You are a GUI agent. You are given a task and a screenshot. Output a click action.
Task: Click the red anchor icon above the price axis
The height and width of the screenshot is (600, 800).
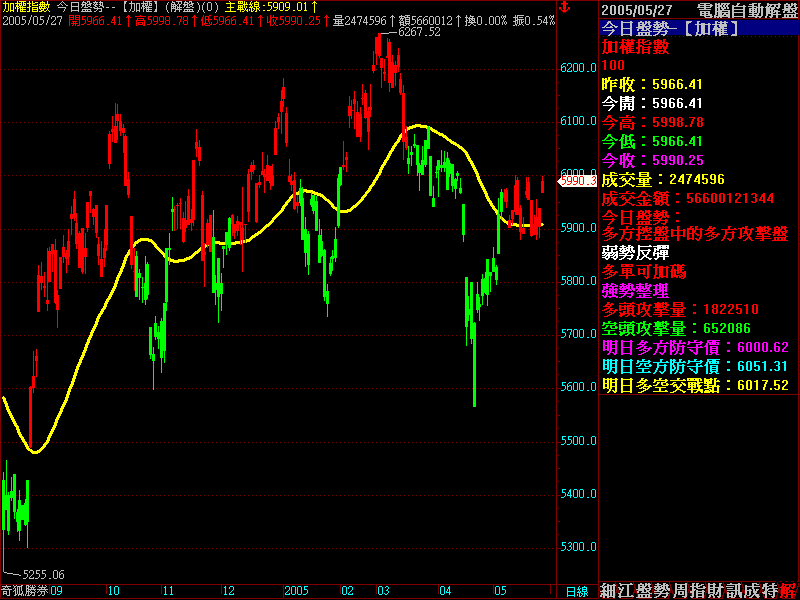(564, 7)
